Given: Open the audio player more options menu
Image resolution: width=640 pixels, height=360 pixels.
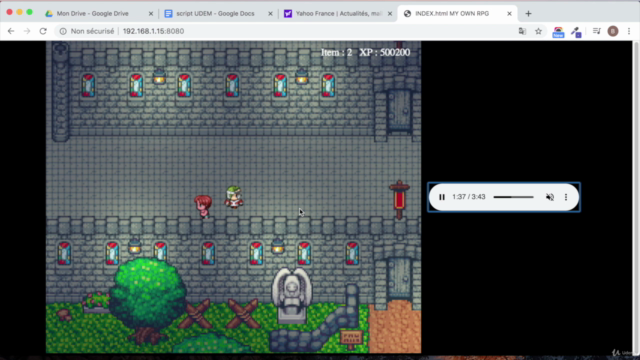Looking at the screenshot, I should click(566, 197).
